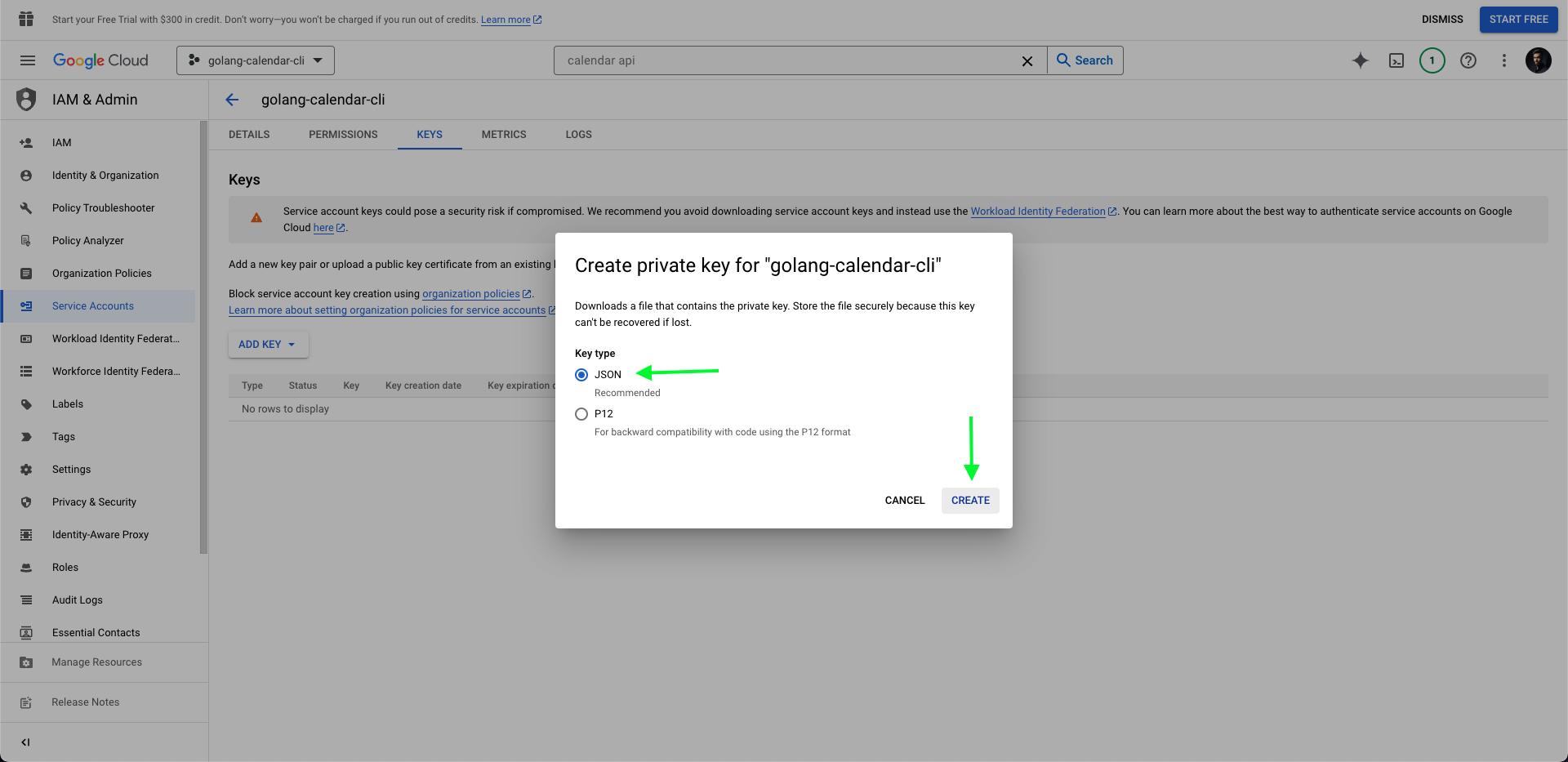This screenshot has height=762, width=1568.
Task: Open Service Accounts in the sidebar
Action: coord(98,306)
